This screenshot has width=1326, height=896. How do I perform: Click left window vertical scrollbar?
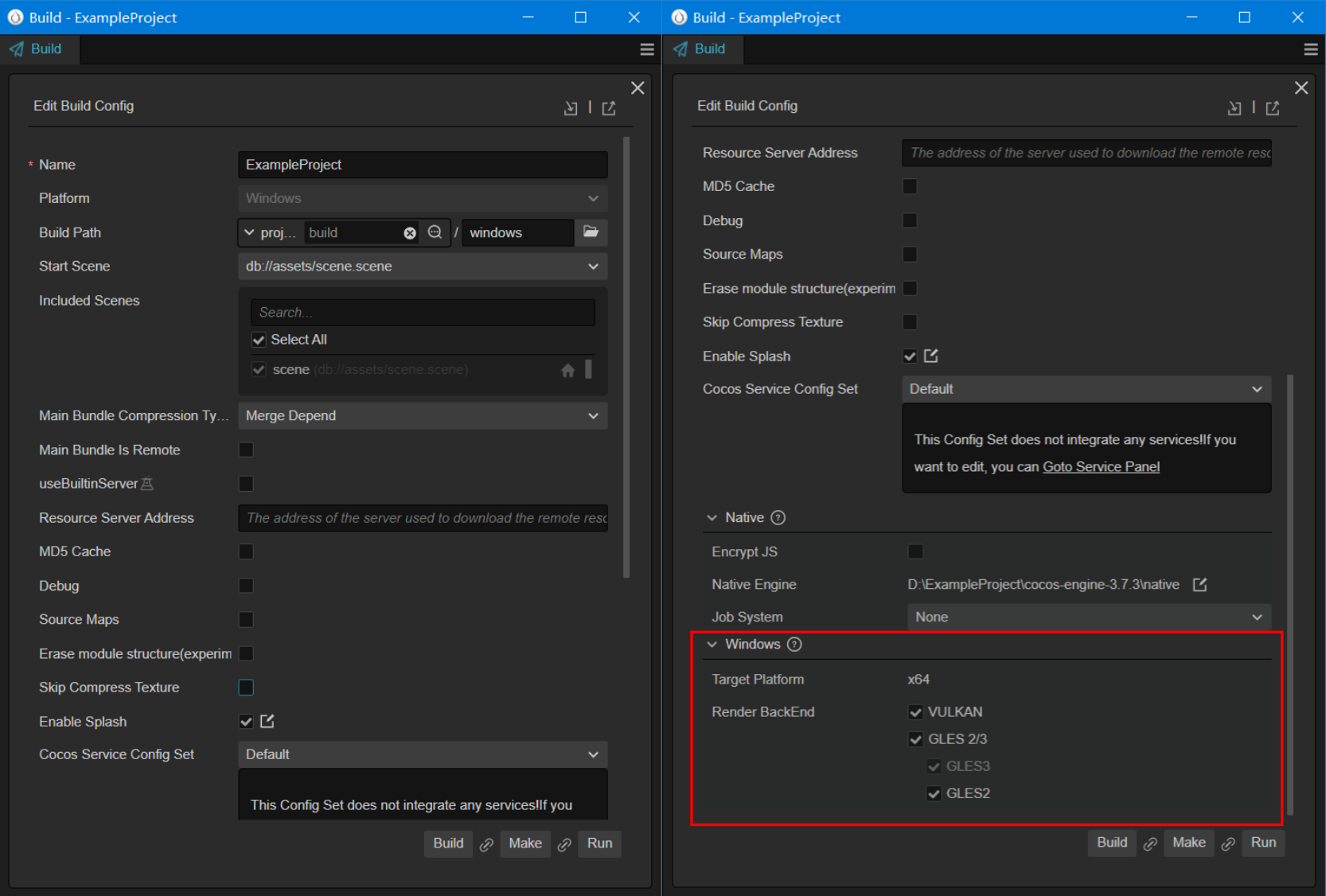pos(626,358)
